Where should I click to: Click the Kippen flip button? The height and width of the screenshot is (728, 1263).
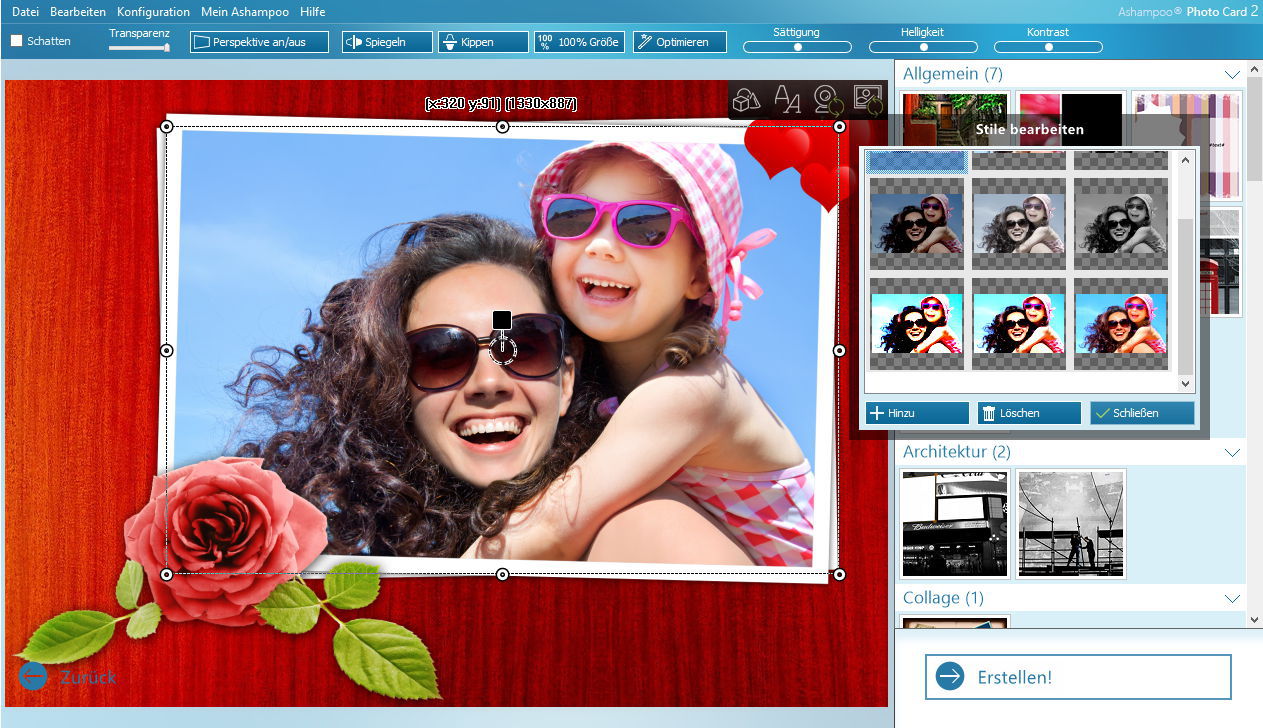tap(484, 42)
